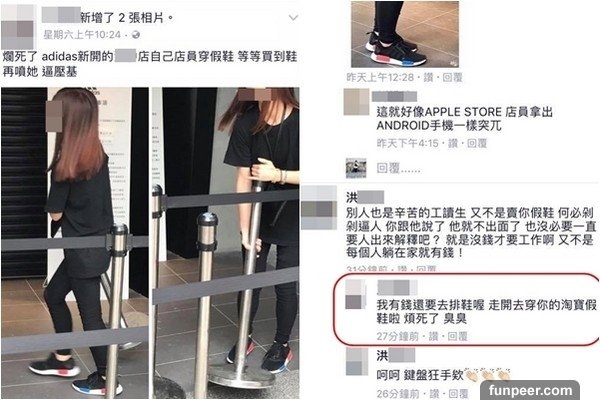Open the post options chevron dropdown
600x400 pixels.
coord(293,18)
